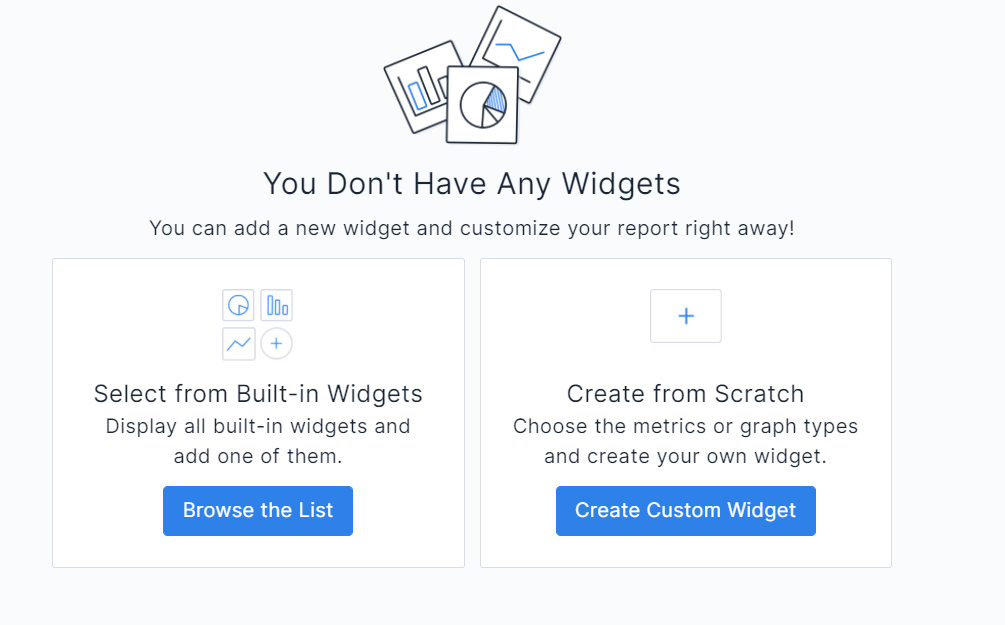The height and width of the screenshot is (625, 1005).
Task: Select the pie chart widget icon
Action: click(238, 305)
